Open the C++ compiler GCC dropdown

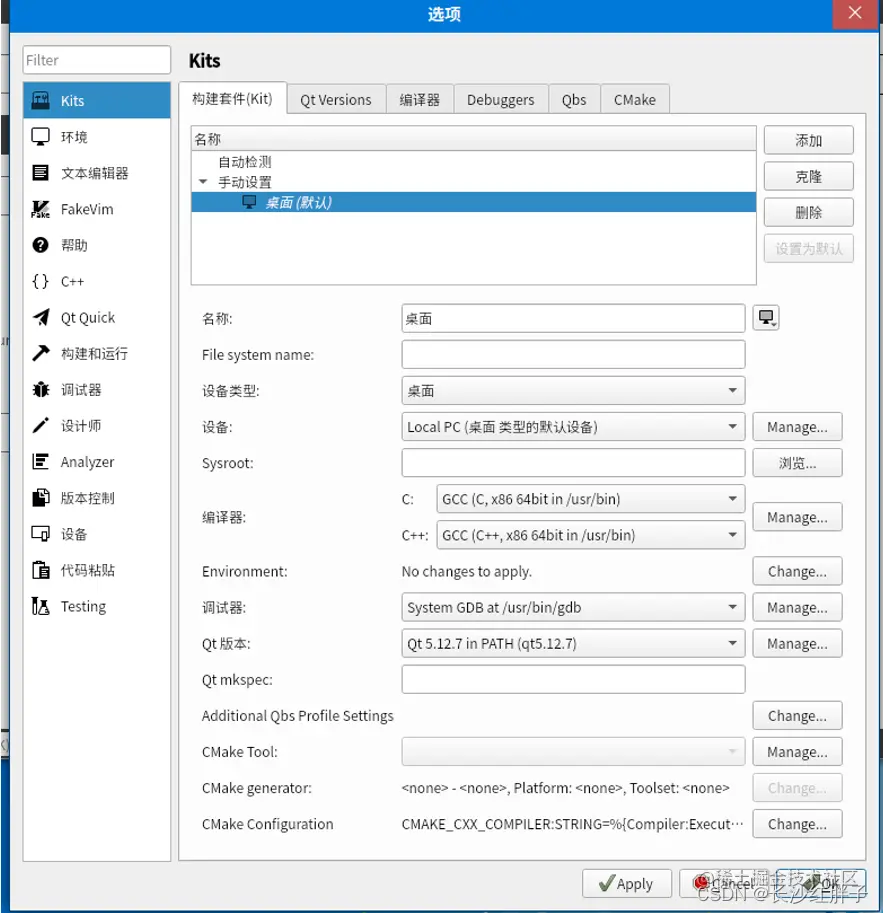pos(591,535)
